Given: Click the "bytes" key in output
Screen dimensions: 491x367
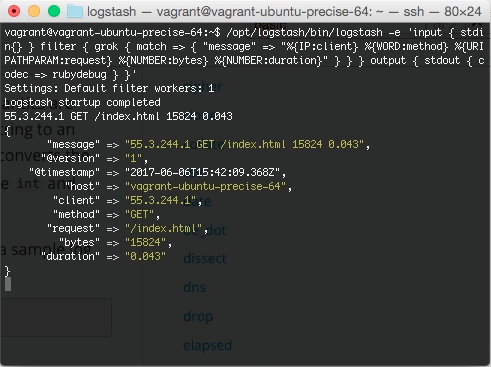Looking at the screenshot, I should point(79,242).
